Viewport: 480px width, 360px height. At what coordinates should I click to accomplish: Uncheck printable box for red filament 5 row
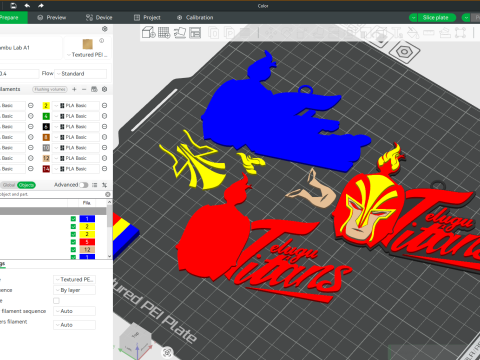(73, 242)
